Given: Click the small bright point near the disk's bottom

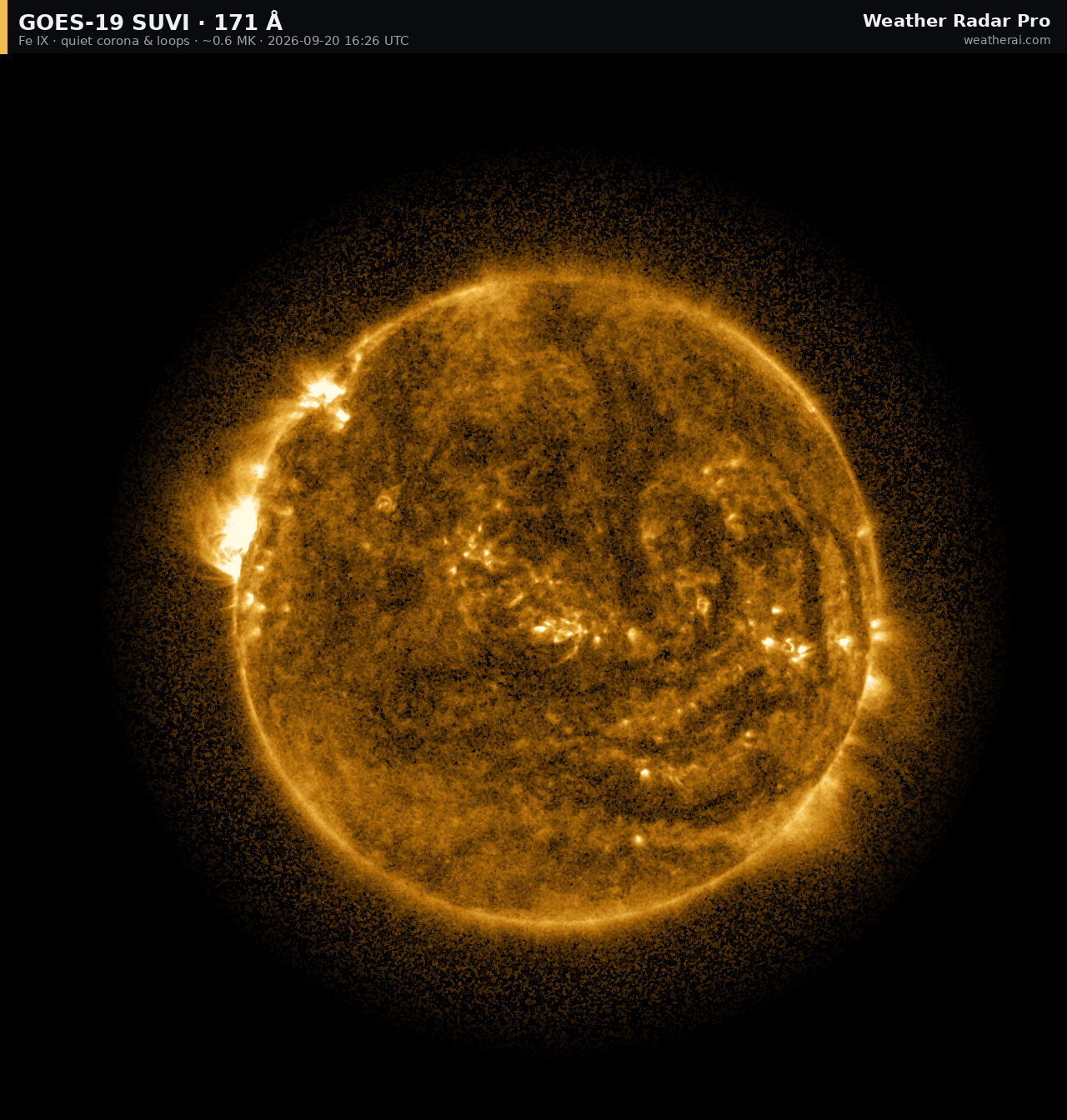Looking at the screenshot, I should pyautogui.click(x=639, y=840).
